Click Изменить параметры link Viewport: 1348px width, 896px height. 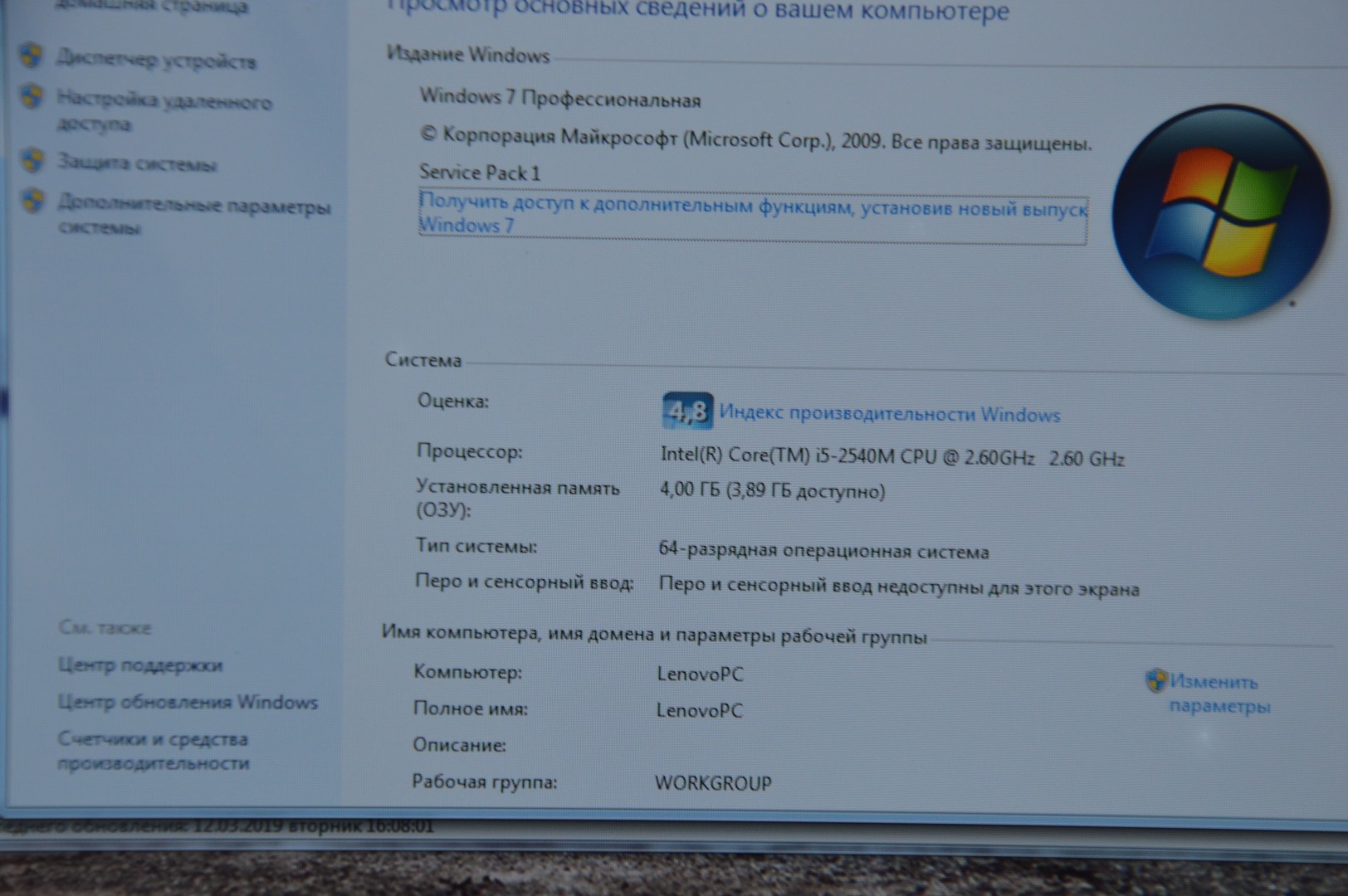[1219, 694]
